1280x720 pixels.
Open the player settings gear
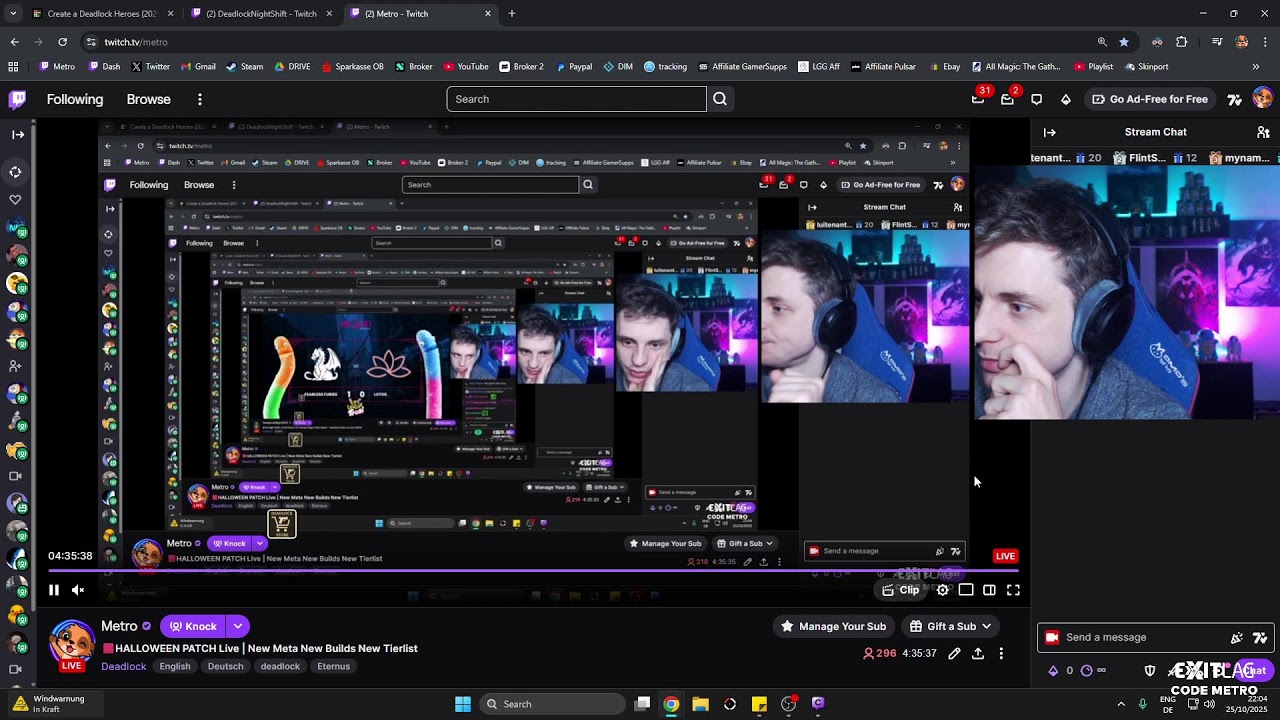click(942, 590)
